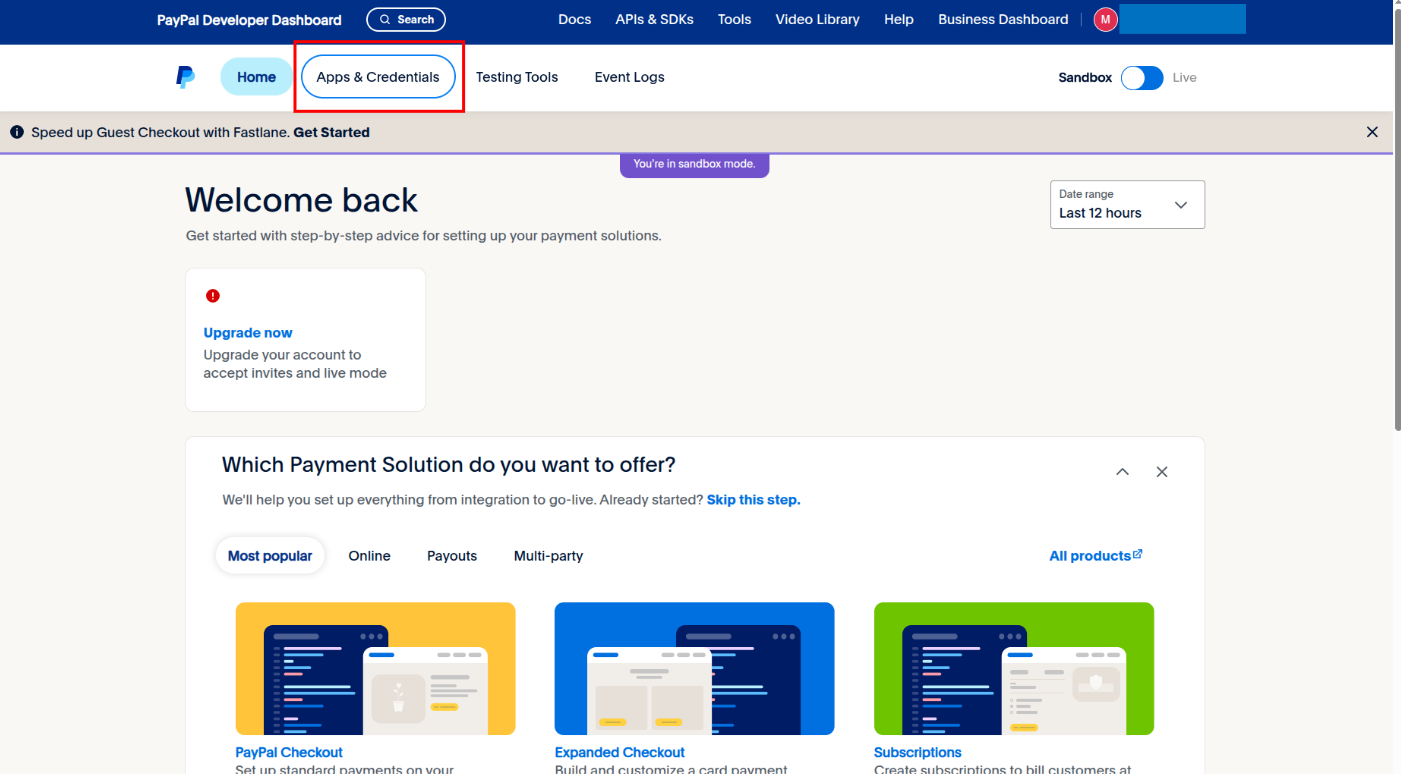Click the PayPal Checkout yellow thumbnail

pos(375,668)
